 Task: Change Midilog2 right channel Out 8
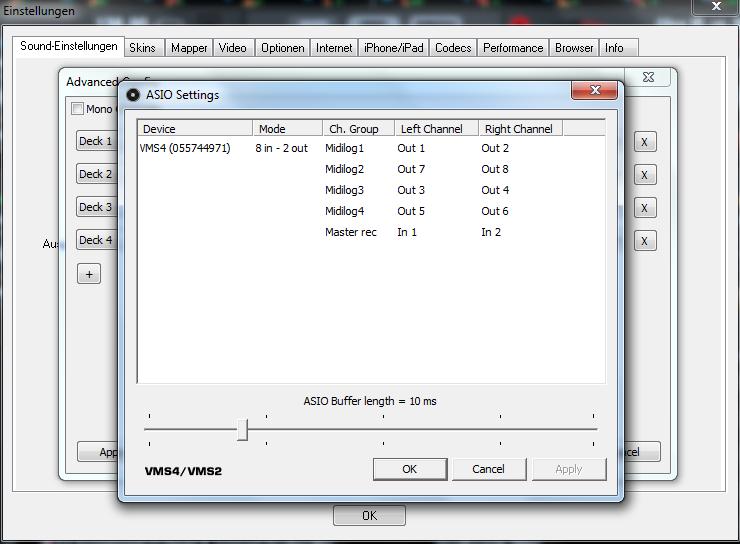[x=495, y=169]
